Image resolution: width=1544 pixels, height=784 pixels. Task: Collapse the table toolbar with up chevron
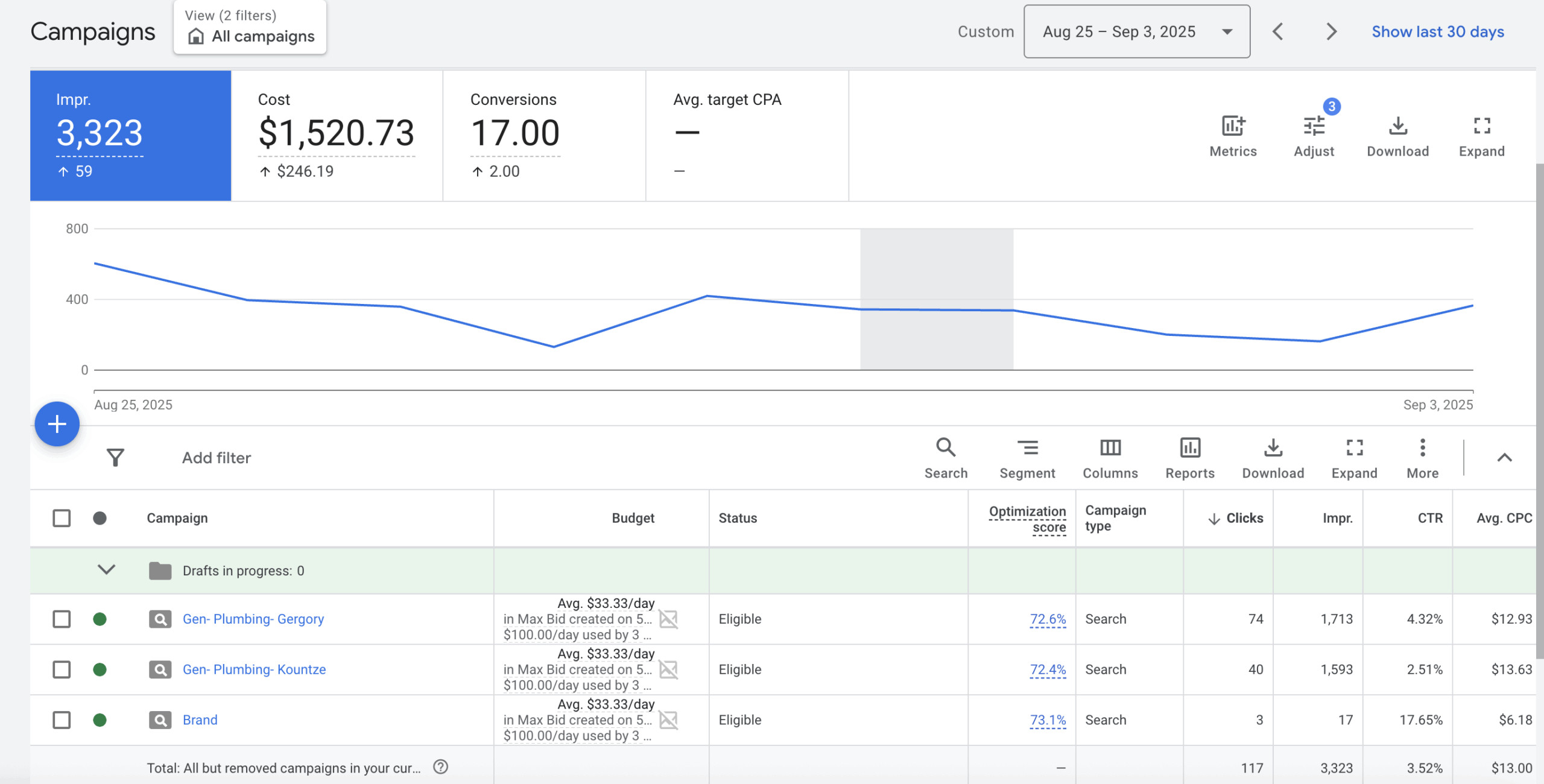1504,458
